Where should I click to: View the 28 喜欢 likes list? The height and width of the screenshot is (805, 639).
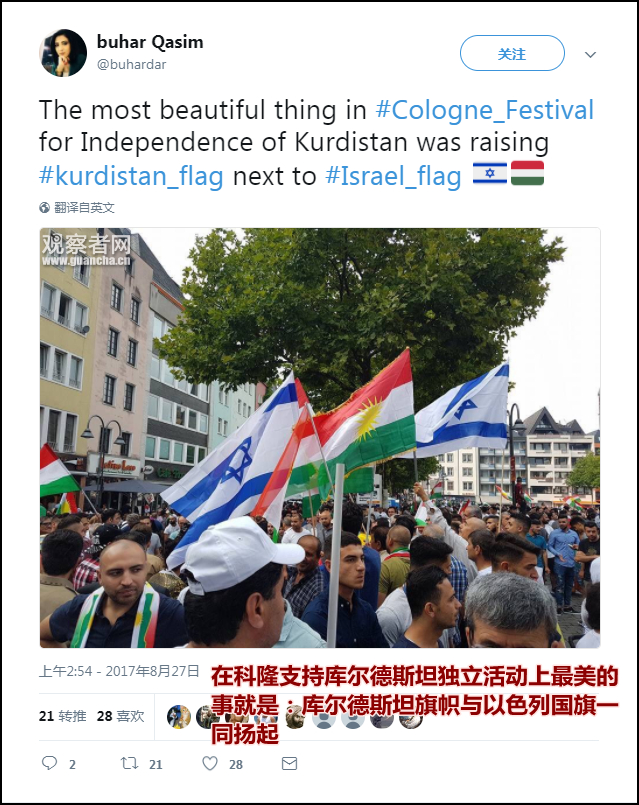click(121, 716)
